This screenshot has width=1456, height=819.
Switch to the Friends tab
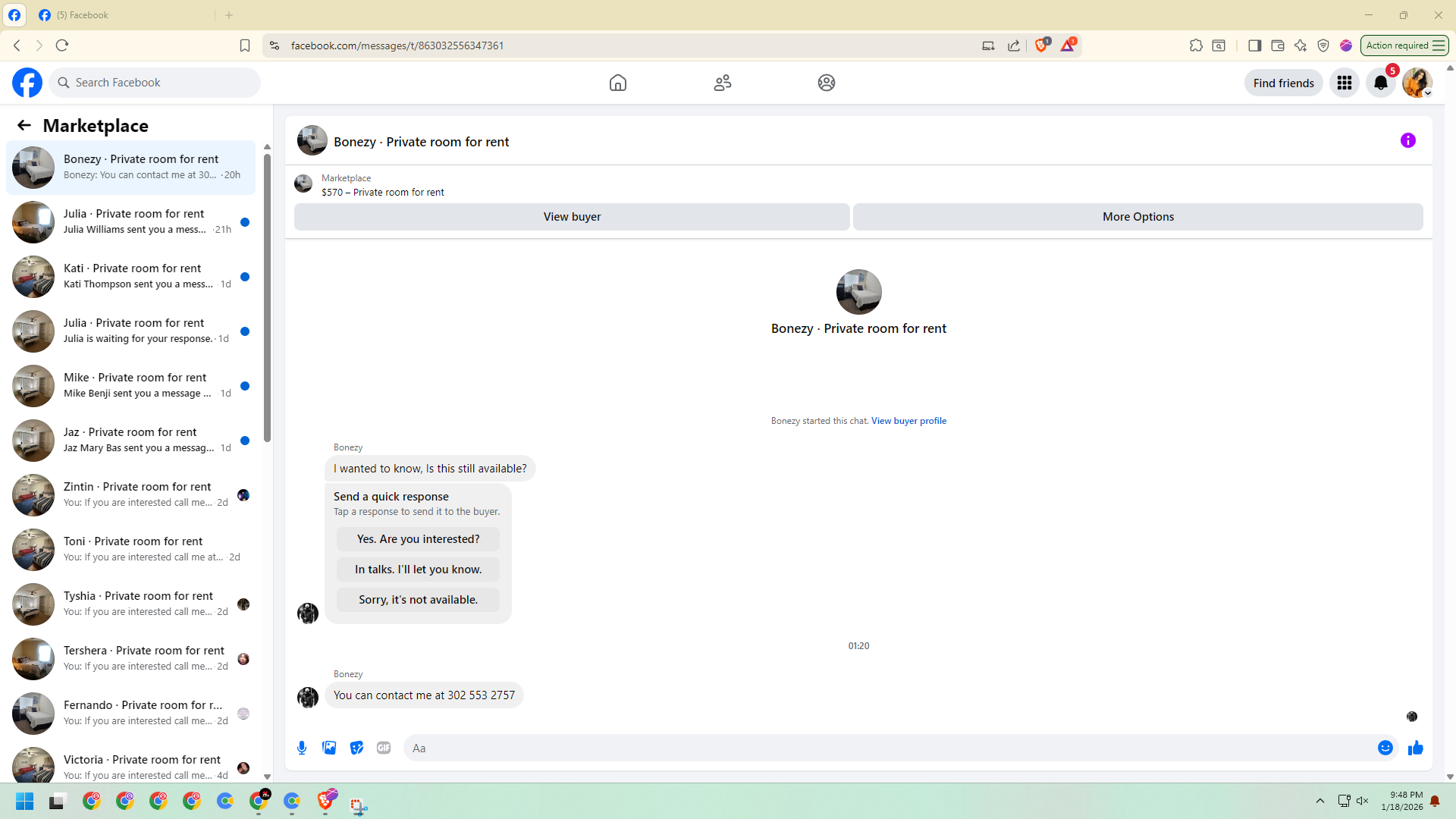tap(722, 83)
